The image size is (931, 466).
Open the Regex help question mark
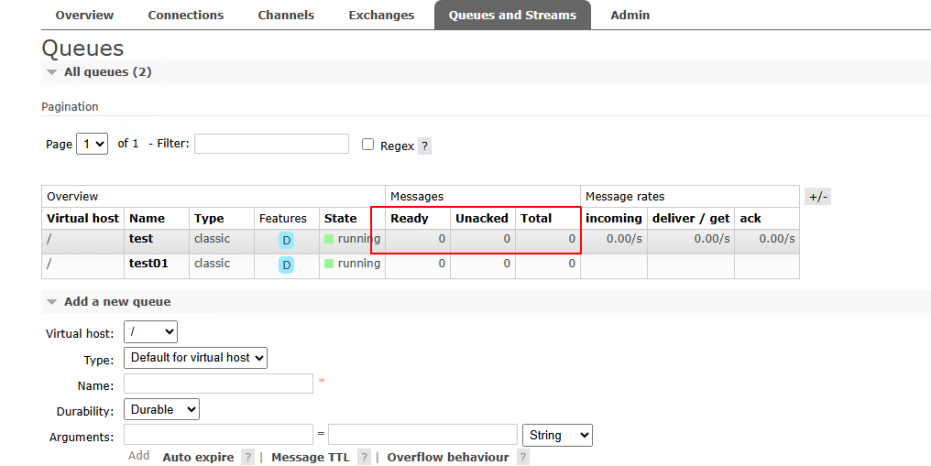pos(425,146)
